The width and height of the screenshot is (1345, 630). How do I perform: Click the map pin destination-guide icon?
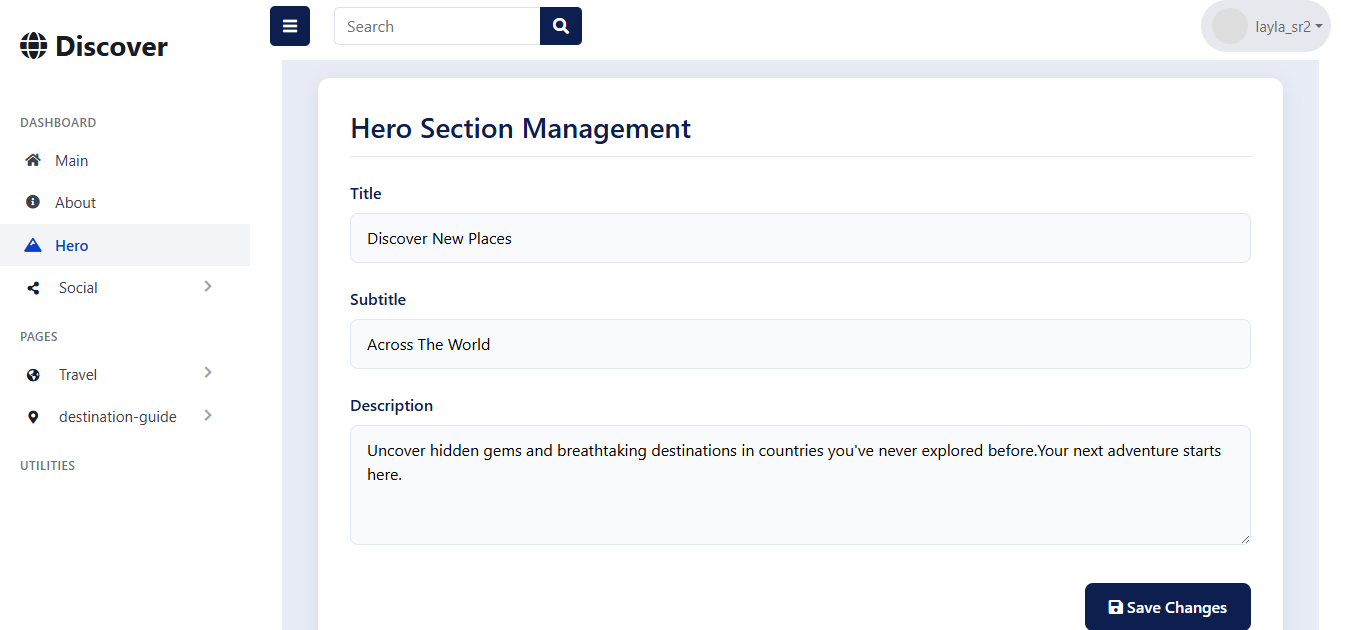(33, 417)
